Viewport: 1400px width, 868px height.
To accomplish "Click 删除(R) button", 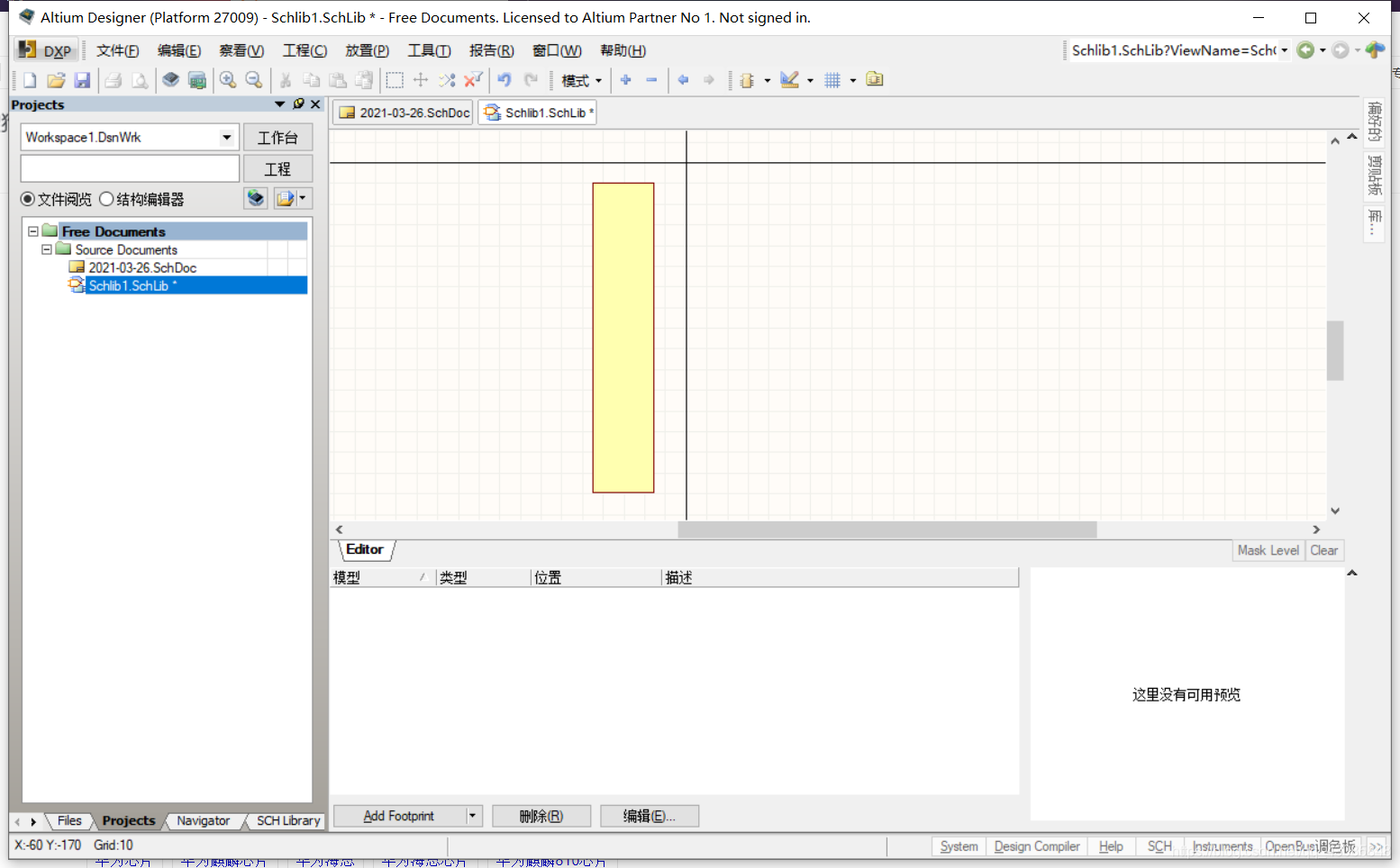I will [x=541, y=816].
